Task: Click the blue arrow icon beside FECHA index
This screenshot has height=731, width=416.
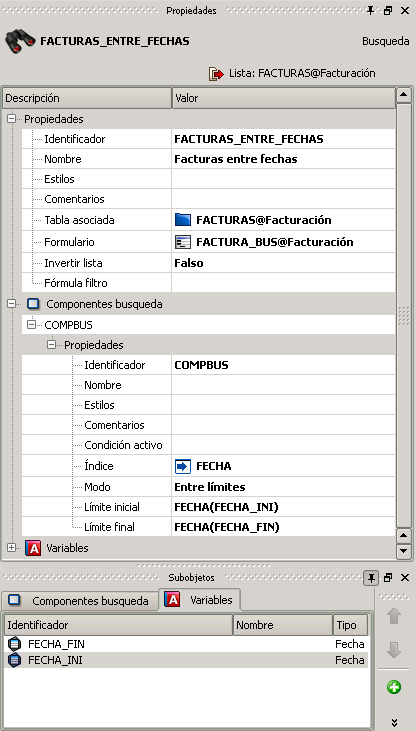Action: pyautogui.click(x=183, y=466)
